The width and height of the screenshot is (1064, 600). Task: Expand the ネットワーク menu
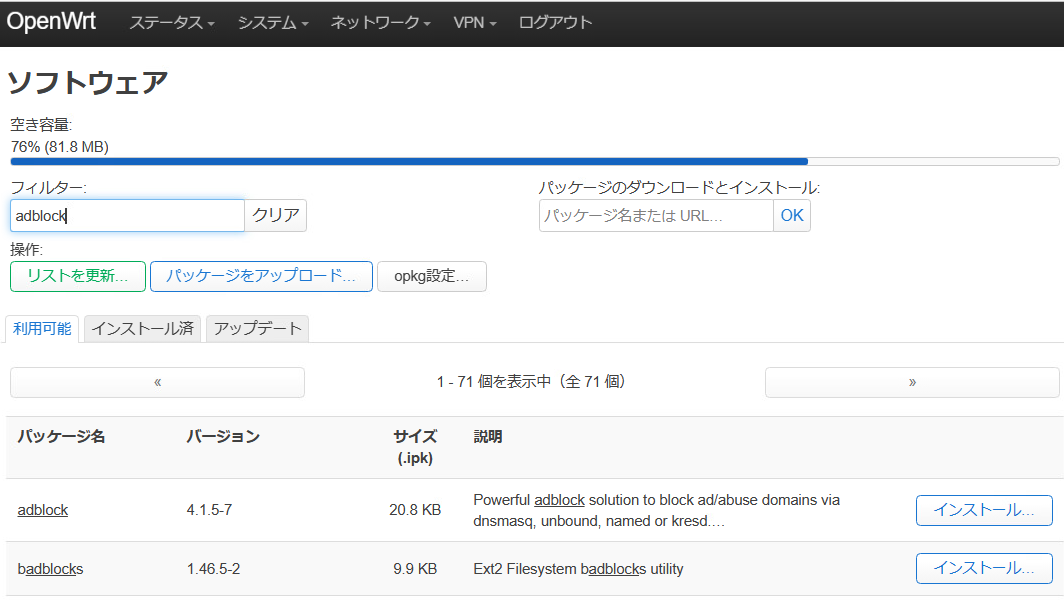tap(380, 22)
